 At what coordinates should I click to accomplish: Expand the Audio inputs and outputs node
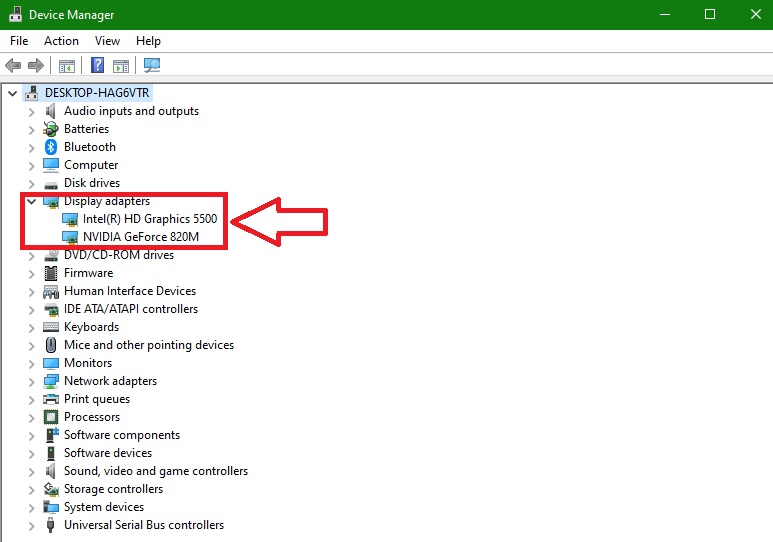(32, 112)
